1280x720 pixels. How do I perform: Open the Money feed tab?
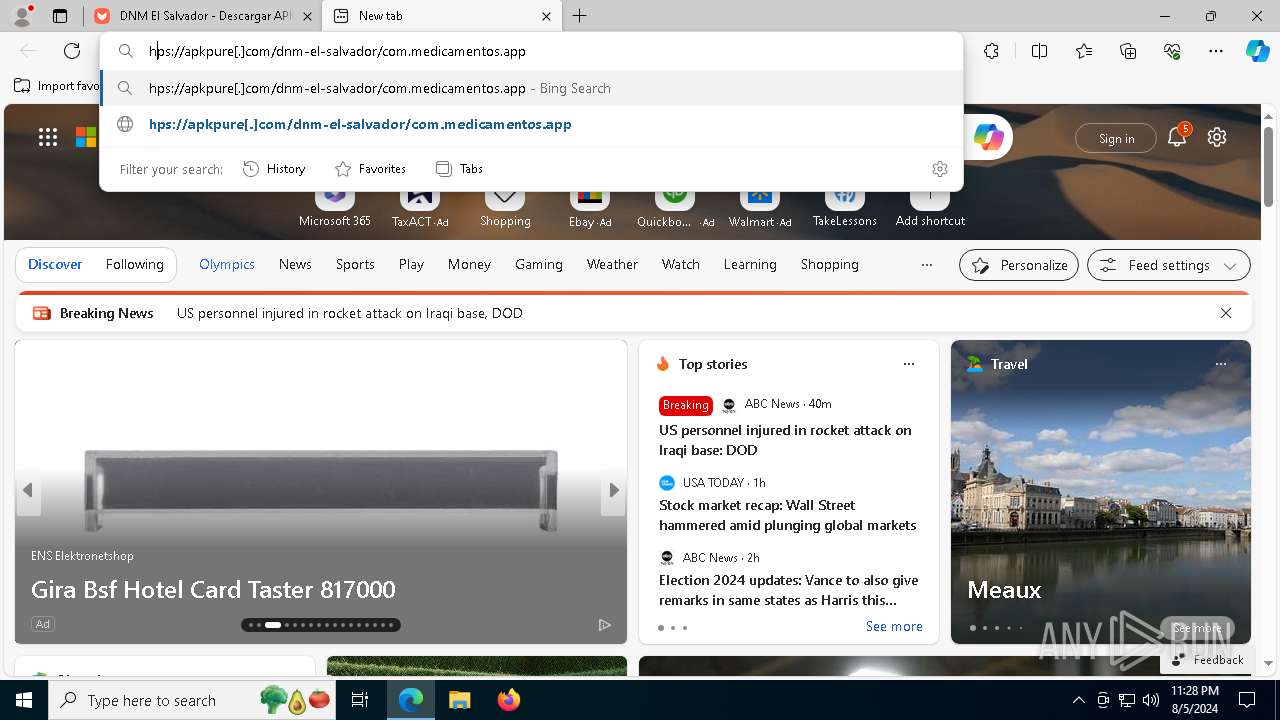pyautogui.click(x=469, y=264)
